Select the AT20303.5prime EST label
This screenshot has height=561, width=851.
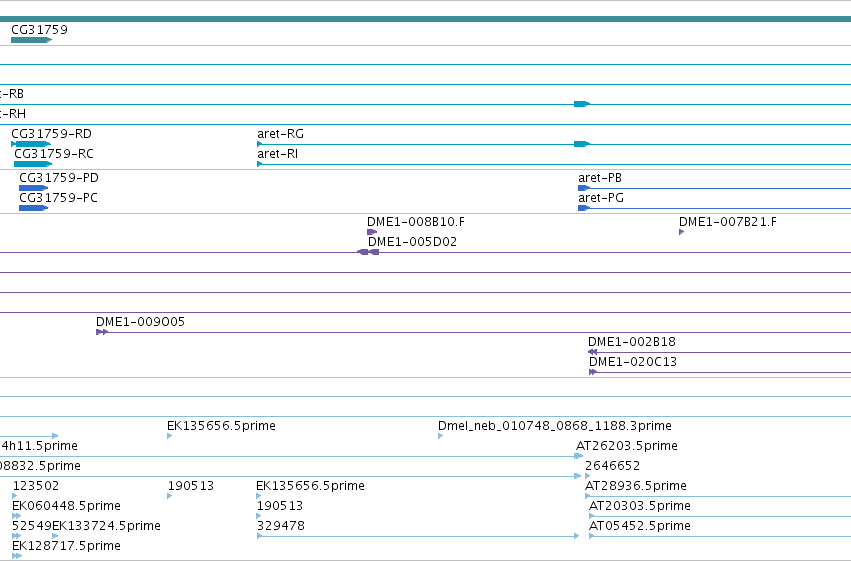point(640,506)
